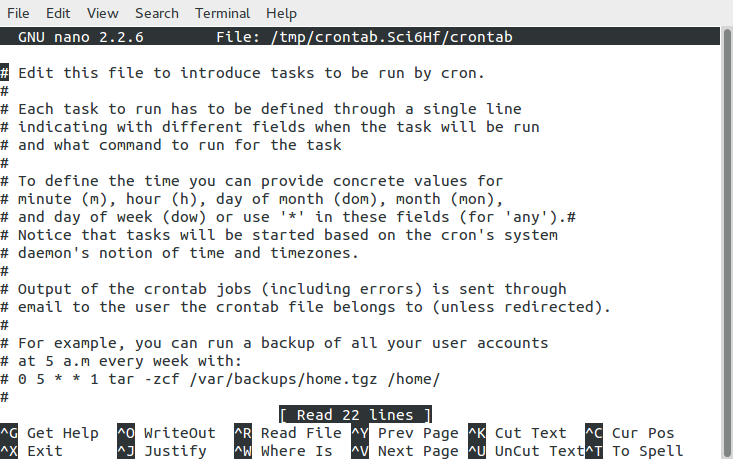Viewport: 733px width, 459px height.
Task: Open the Terminal menu
Action: coord(223,13)
